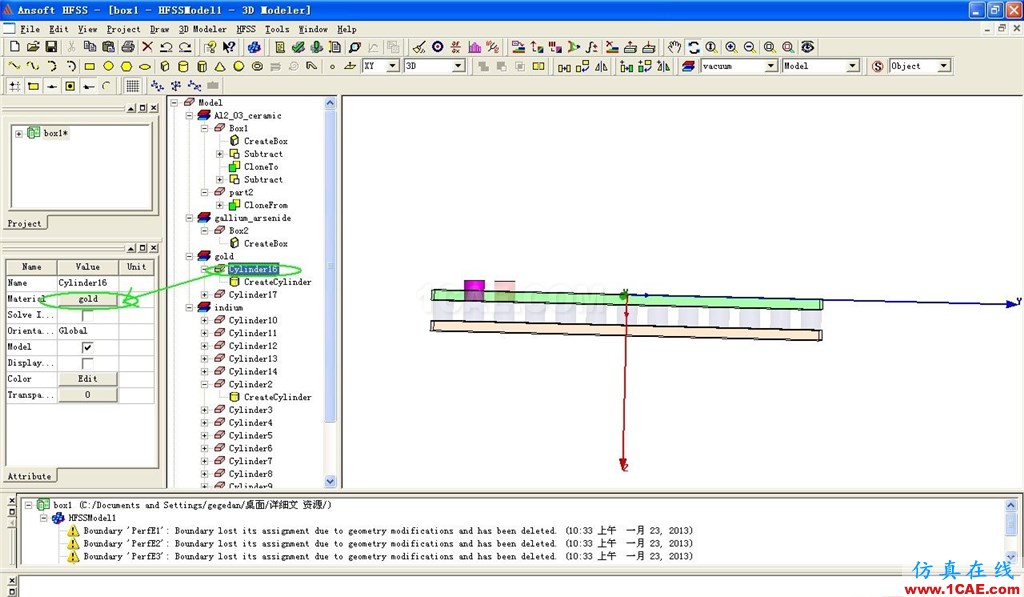
Task: Draw a regular polygon with hexagon tool
Action: [x=127, y=66]
